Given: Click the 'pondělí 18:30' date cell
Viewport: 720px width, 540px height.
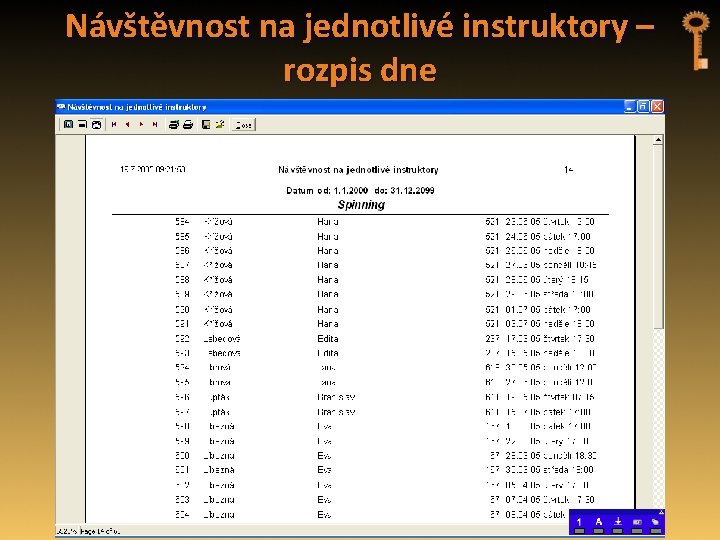Looking at the screenshot, I should [x=551, y=456].
